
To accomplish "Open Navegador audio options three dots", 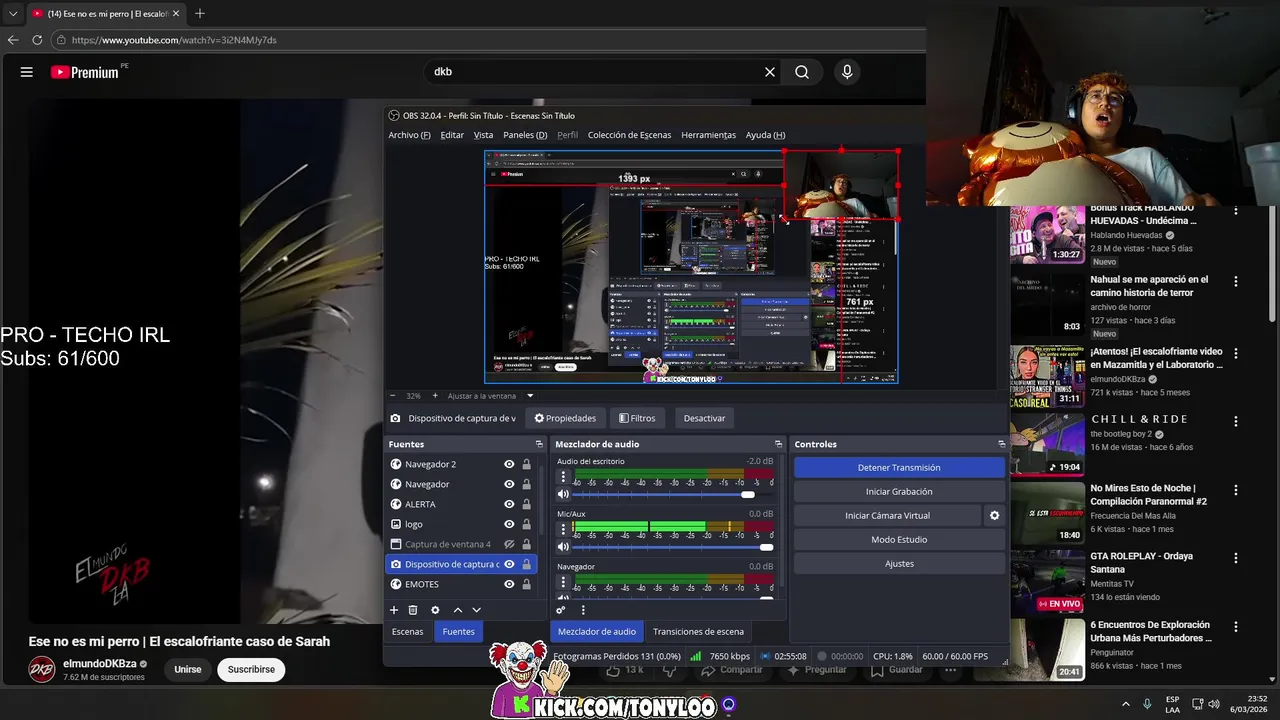I will click(563, 581).
